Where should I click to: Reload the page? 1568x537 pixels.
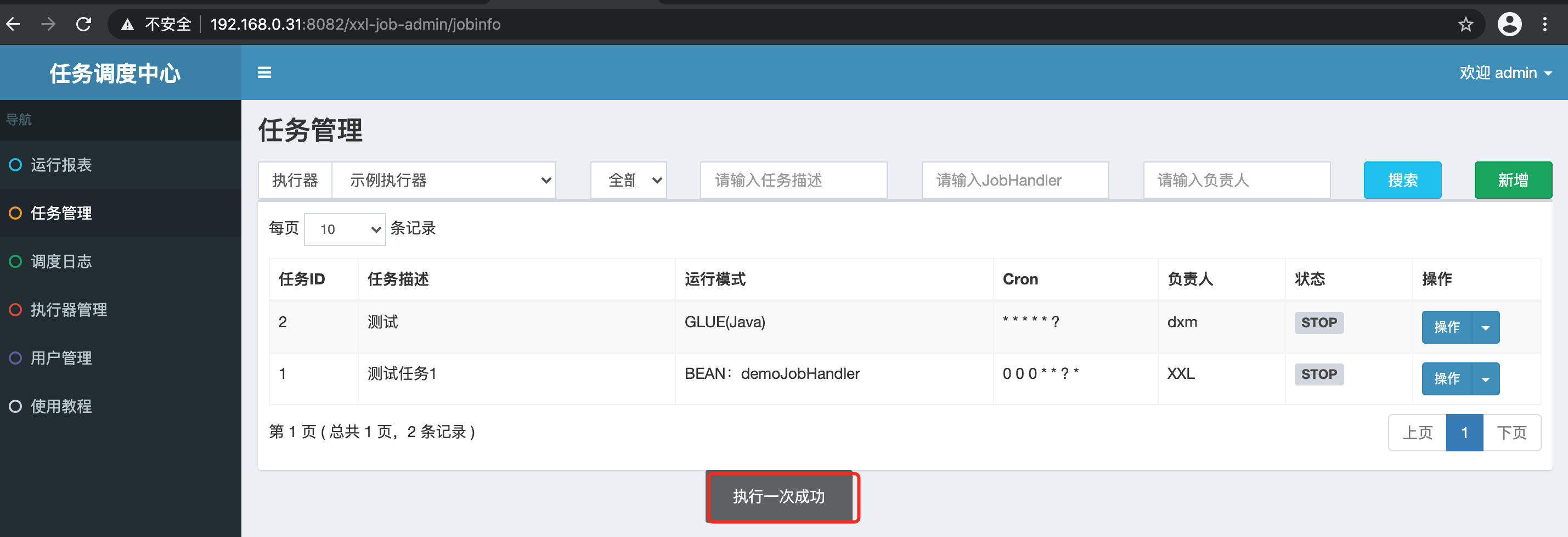[x=83, y=24]
